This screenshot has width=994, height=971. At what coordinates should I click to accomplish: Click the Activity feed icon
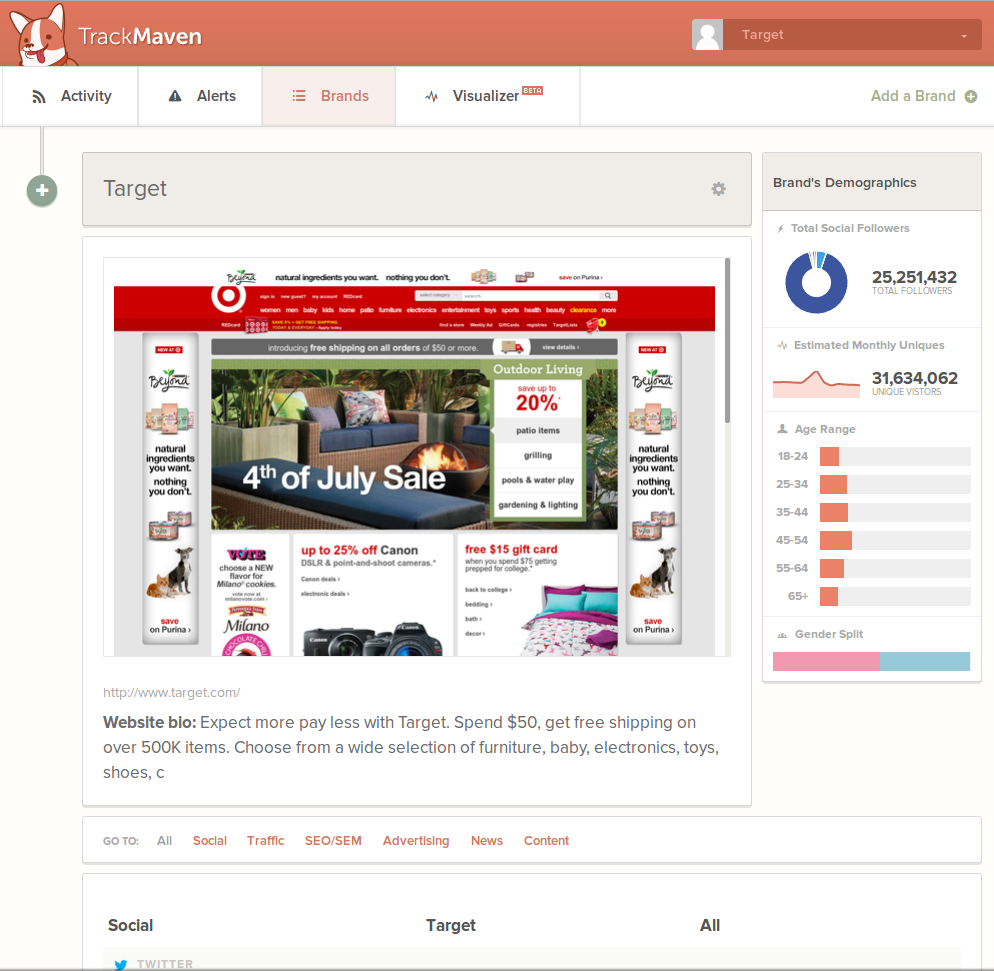click(x=39, y=97)
